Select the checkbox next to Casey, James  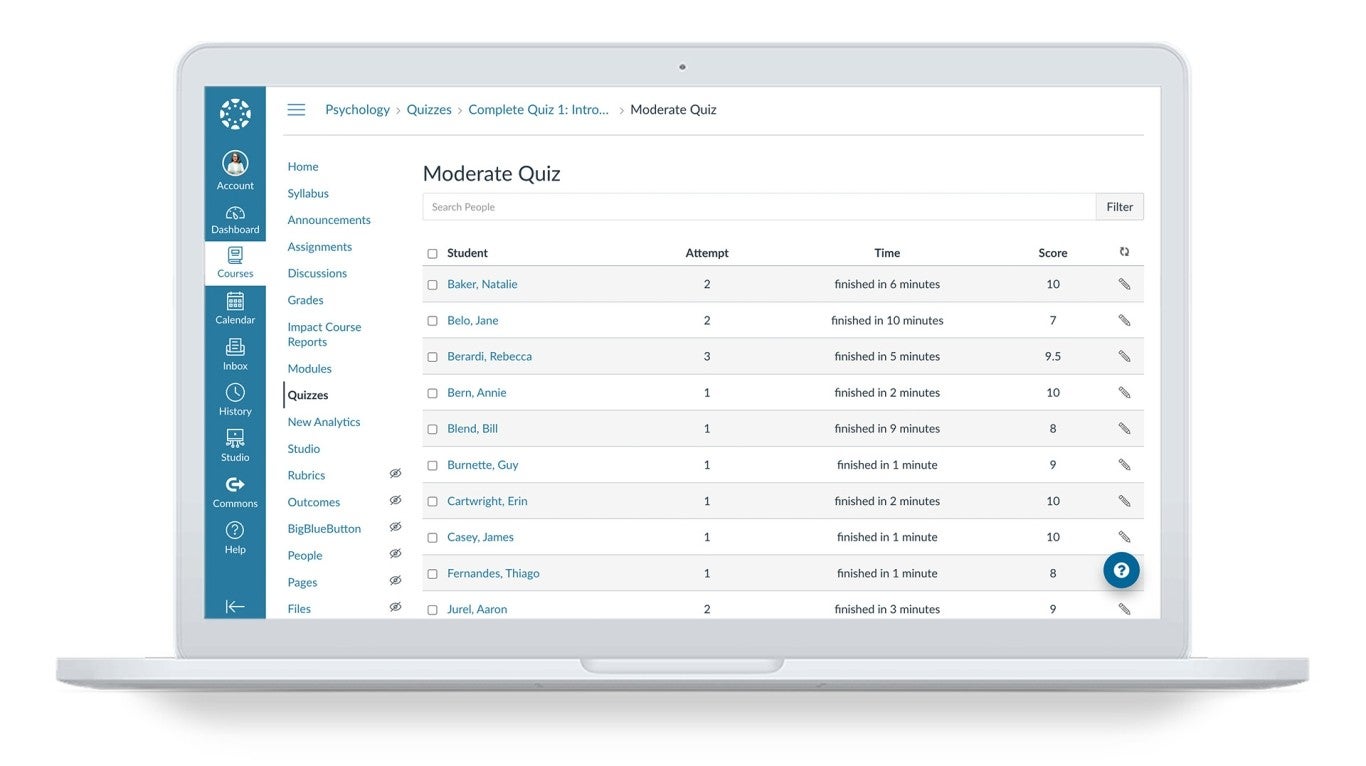432,538
